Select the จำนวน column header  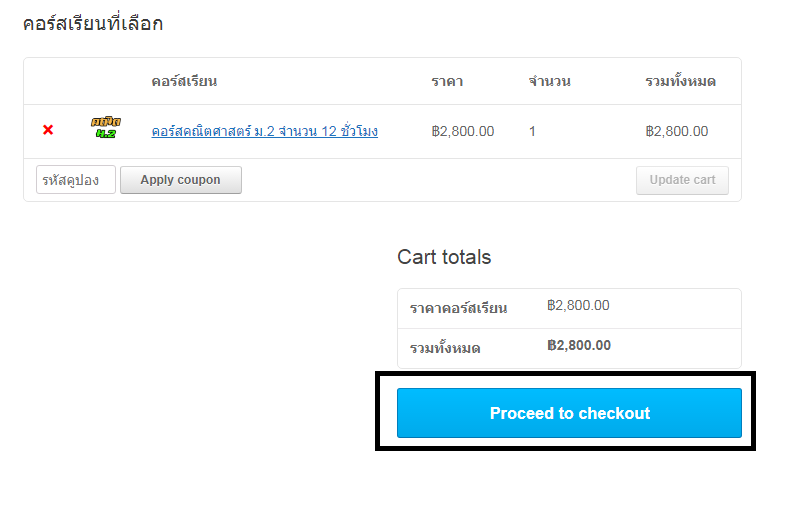click(549, 81)
